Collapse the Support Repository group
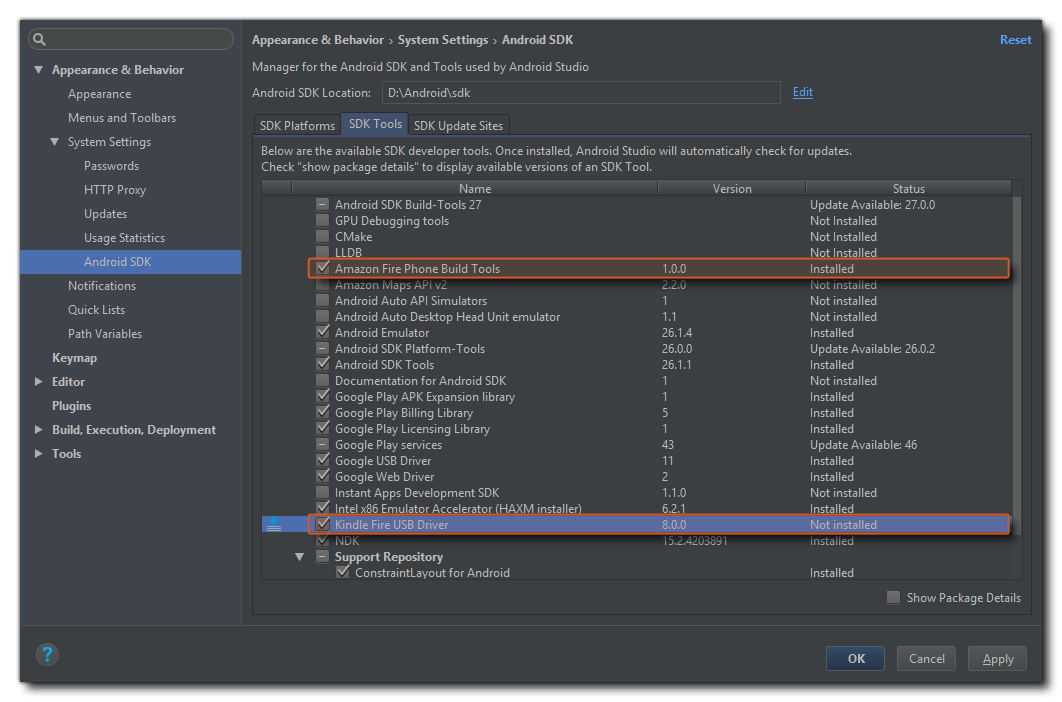Viewport: 1062px width, 702px height. (x=300, y=557)
